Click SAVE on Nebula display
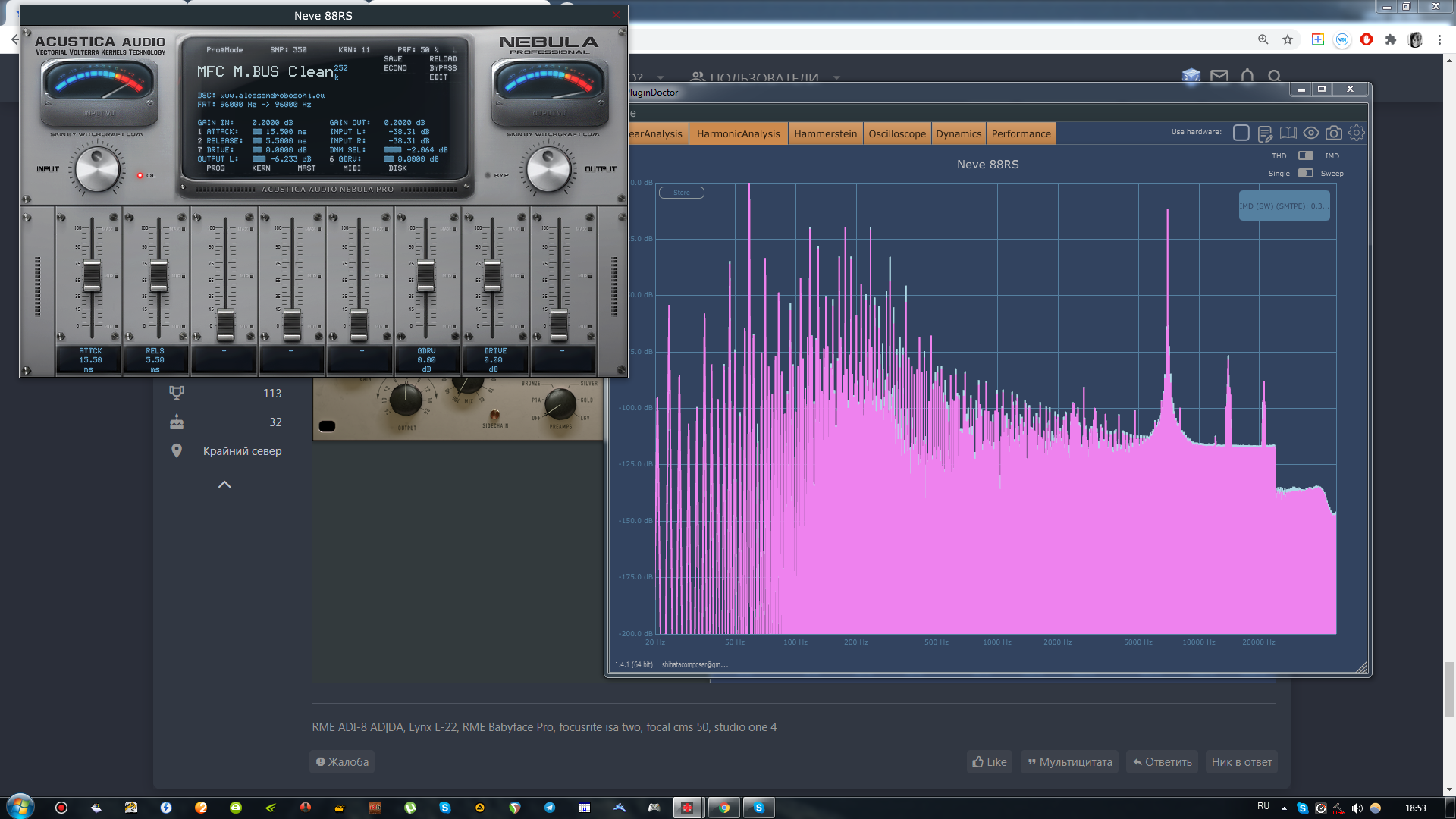This screenshot has width=1456, height=819. (393, 58)
